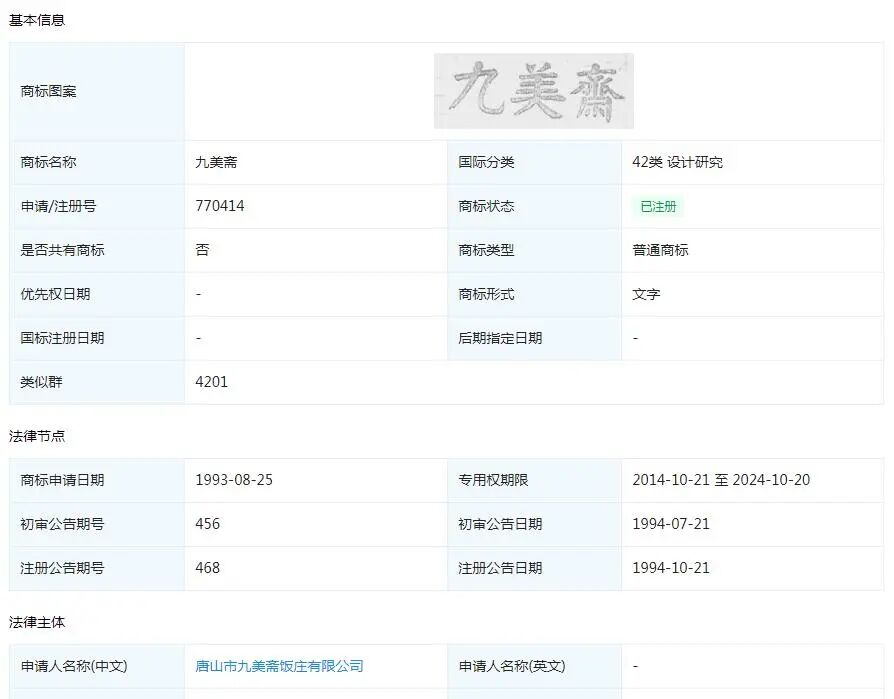Click the registration announcement issue 468

click(x=208, y=568)
